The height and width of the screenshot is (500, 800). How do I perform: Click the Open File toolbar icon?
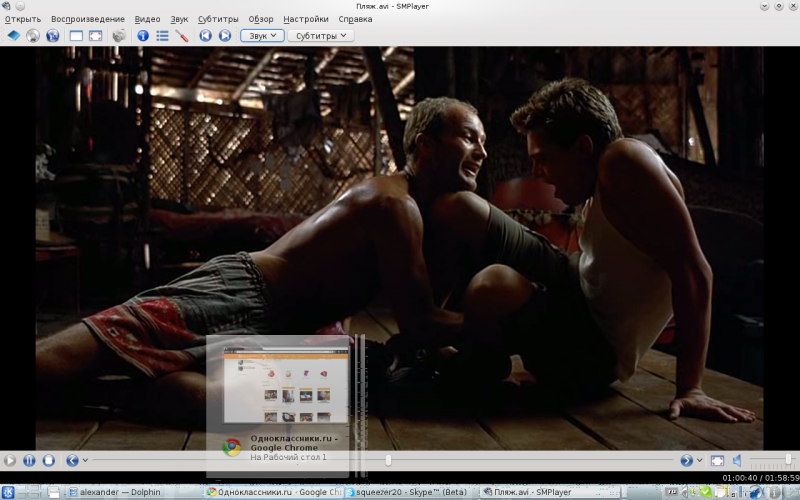[x=14, y=35]
